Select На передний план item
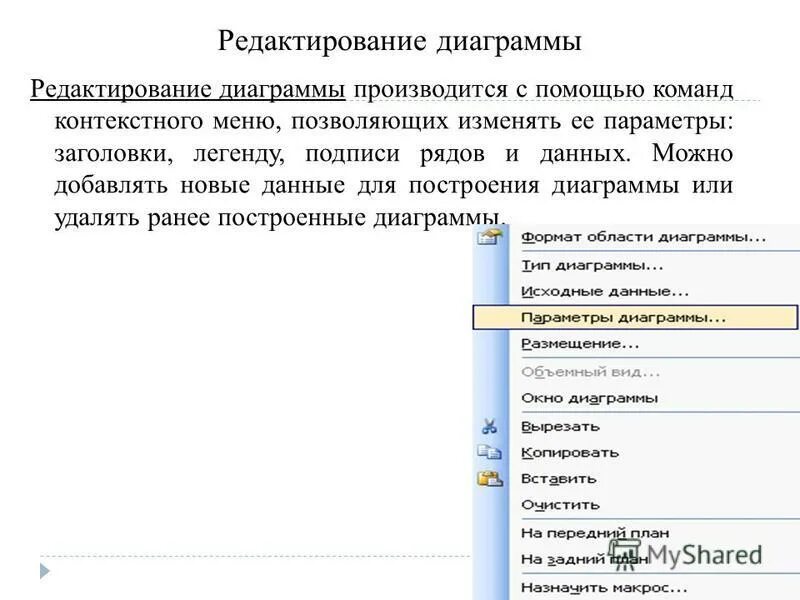The height and width of the screenshot is (600, 800). tap(595, 533)
